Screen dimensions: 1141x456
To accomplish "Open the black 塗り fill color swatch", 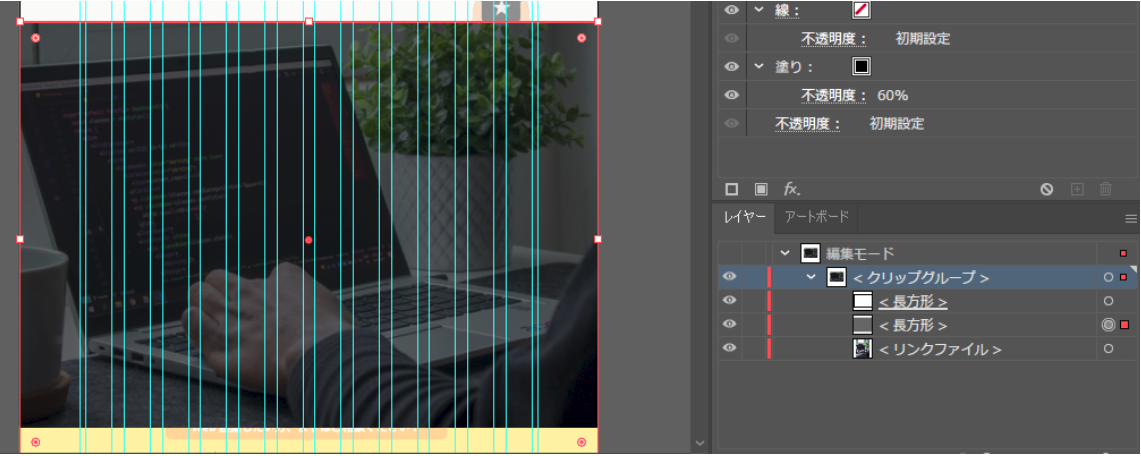I will point(861,67).
